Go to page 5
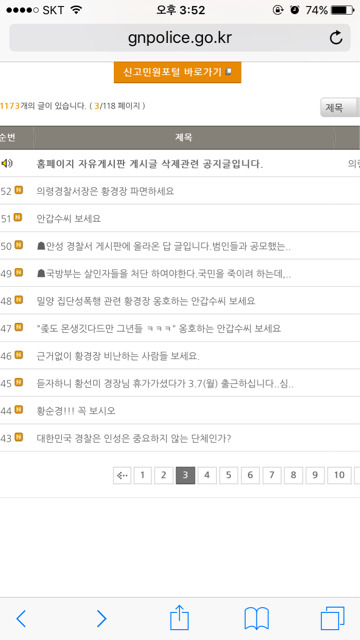Viewport: 360px width, 640px height. pyautogui.click(x=229, y=475)
